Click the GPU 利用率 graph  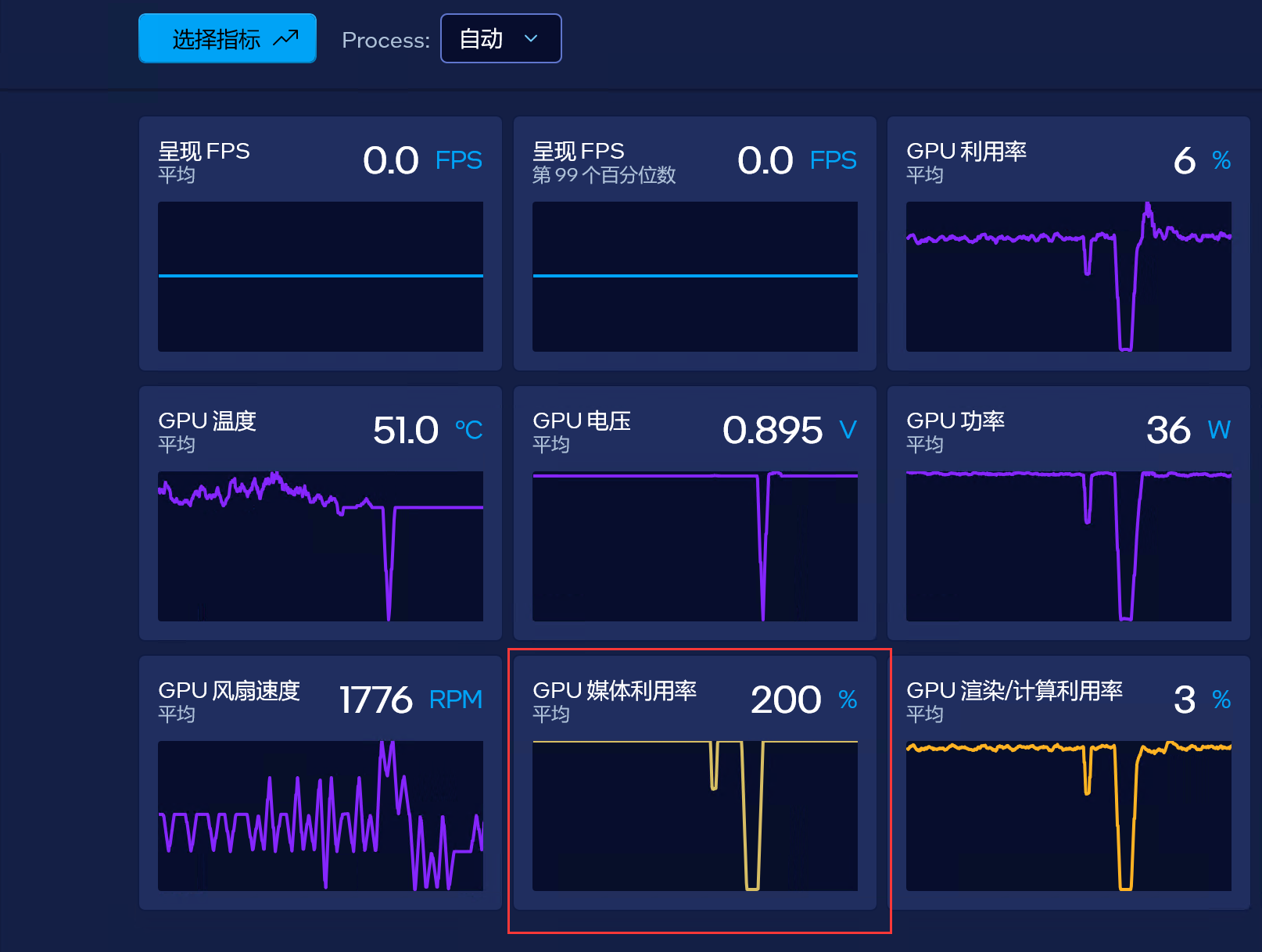tap(1069, 277)
